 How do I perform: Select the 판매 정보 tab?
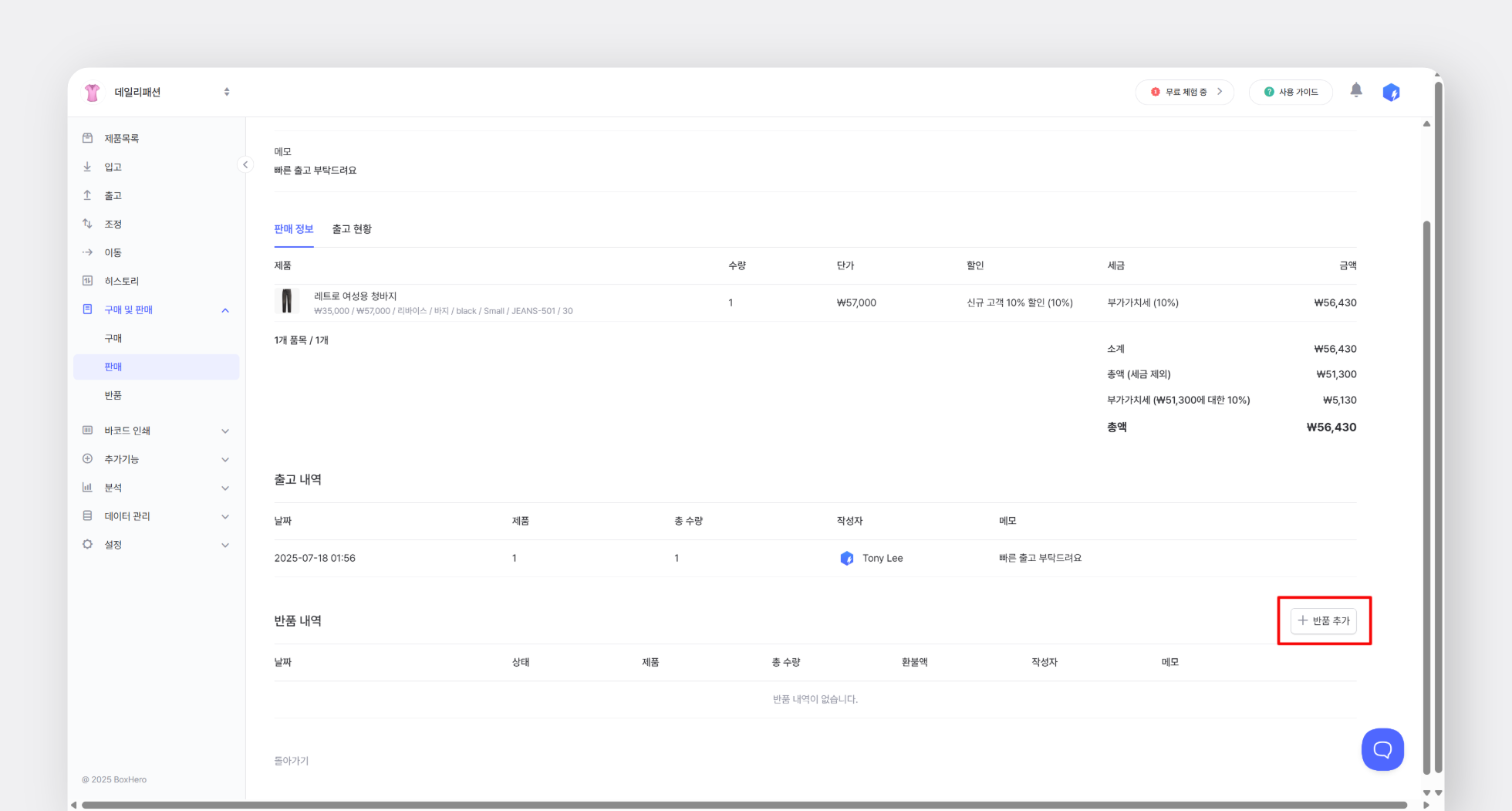coord(293,229)
